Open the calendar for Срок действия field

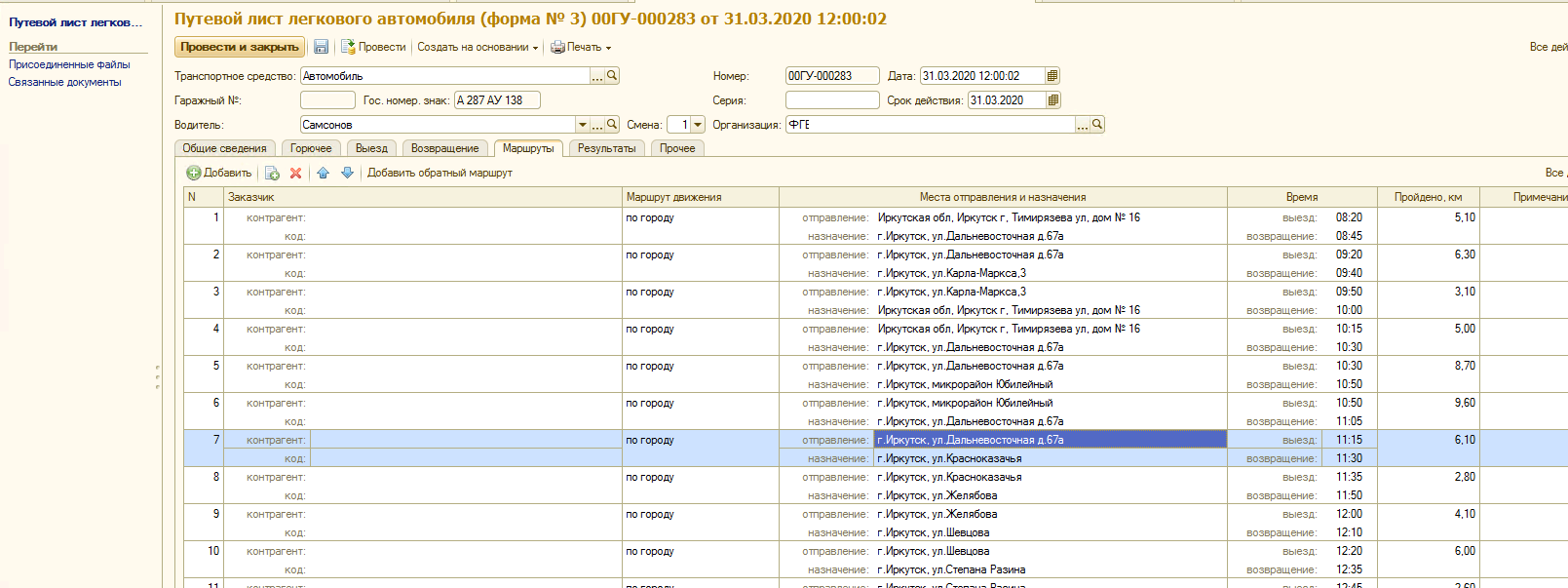(x=1052, y=100)
